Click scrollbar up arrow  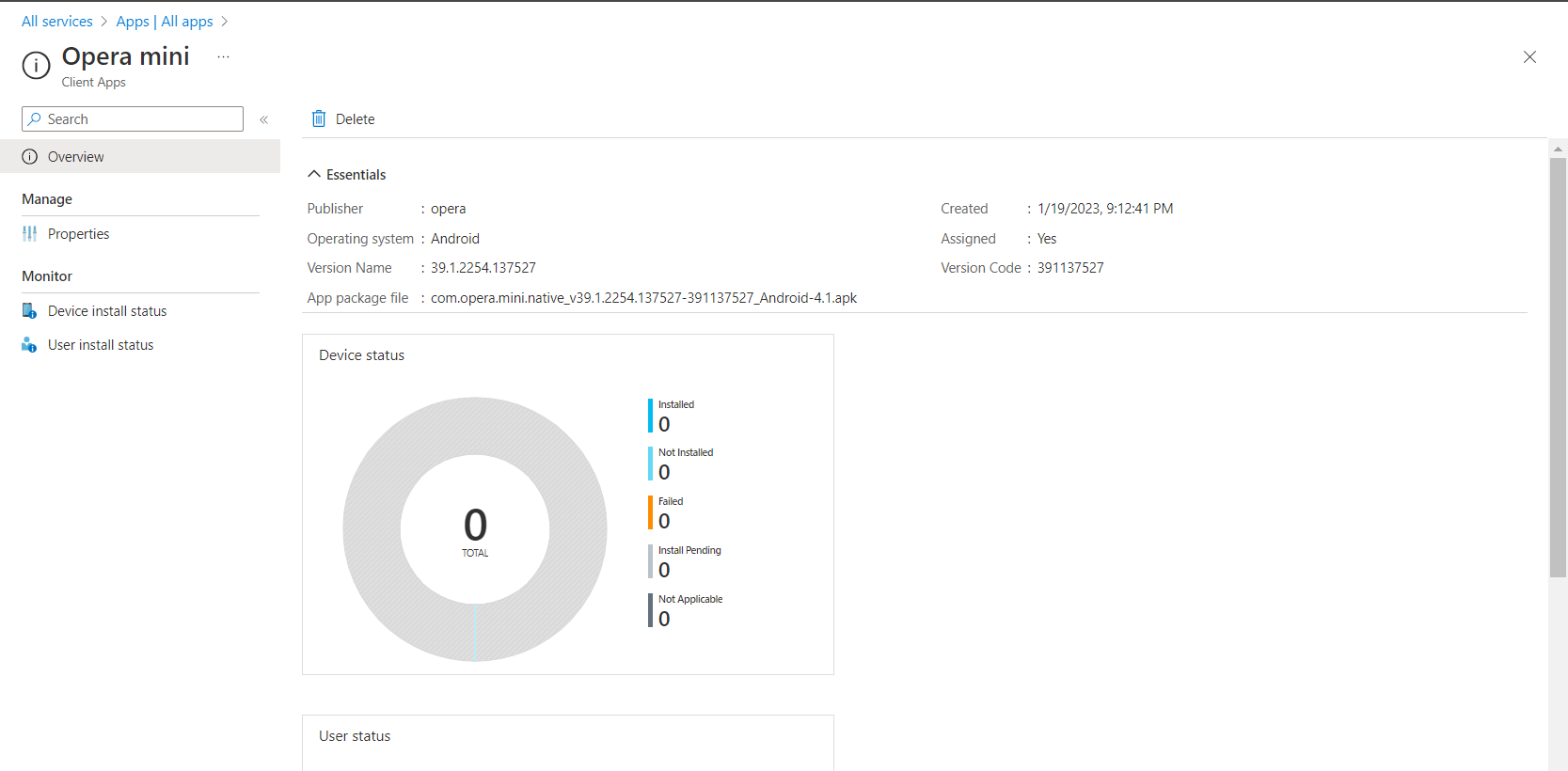click(x=1558, y=149)
